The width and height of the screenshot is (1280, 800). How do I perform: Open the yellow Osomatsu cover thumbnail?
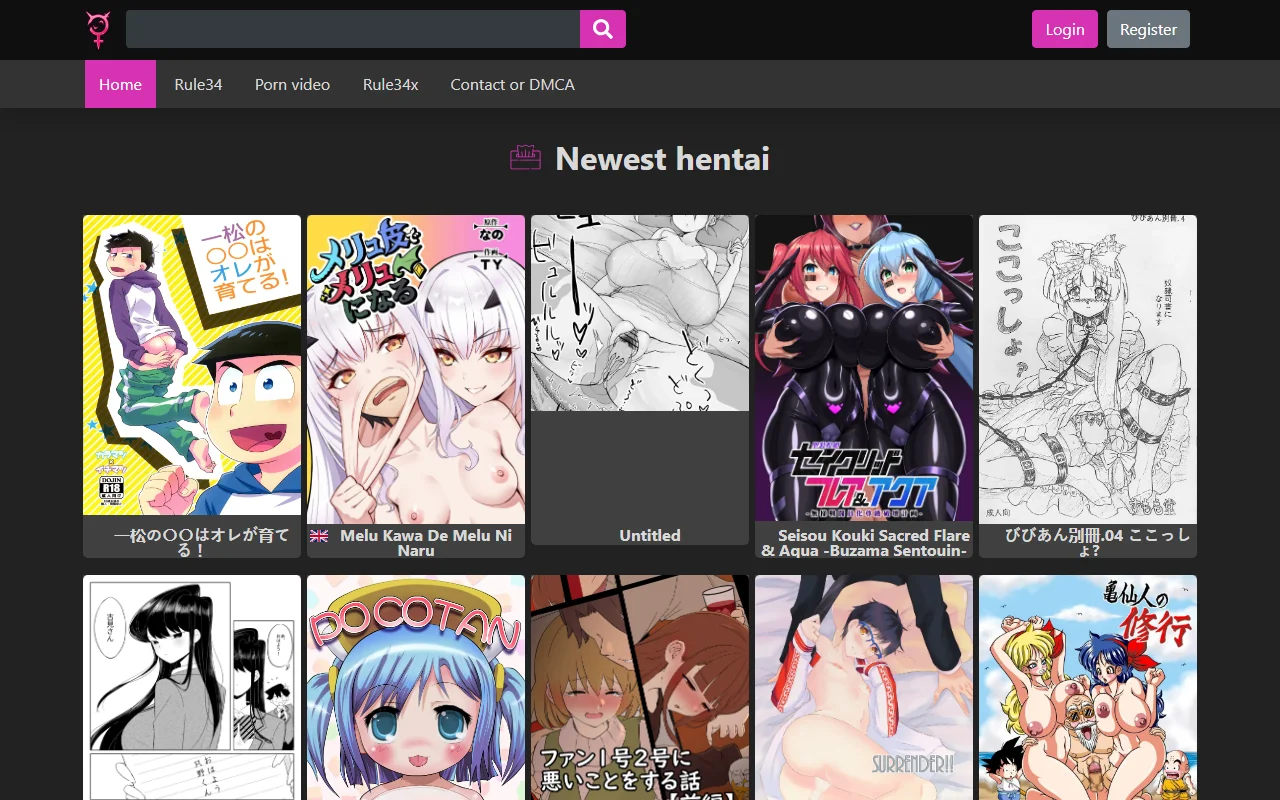tap(191, 365)
